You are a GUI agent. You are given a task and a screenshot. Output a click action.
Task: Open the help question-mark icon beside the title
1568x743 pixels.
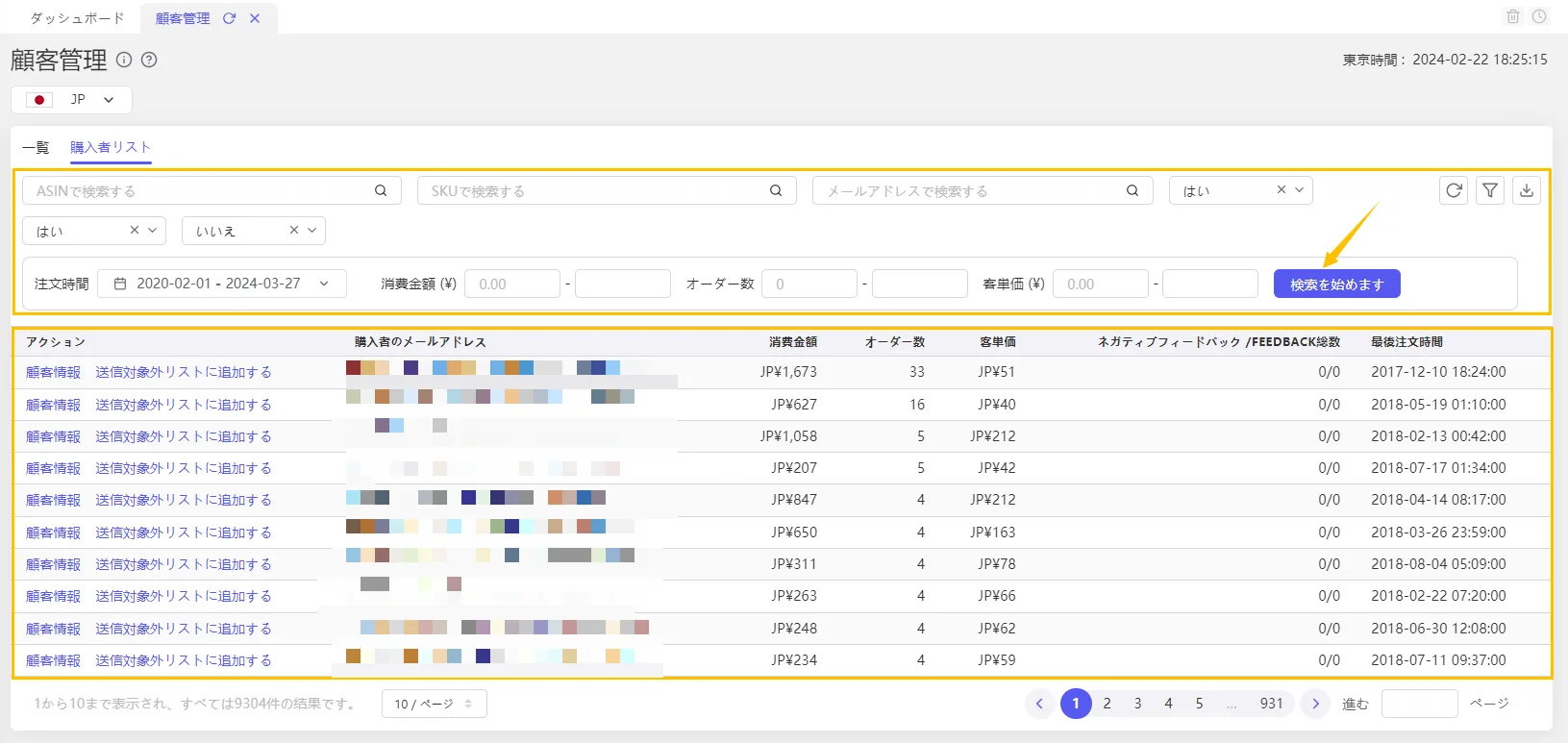149,60
